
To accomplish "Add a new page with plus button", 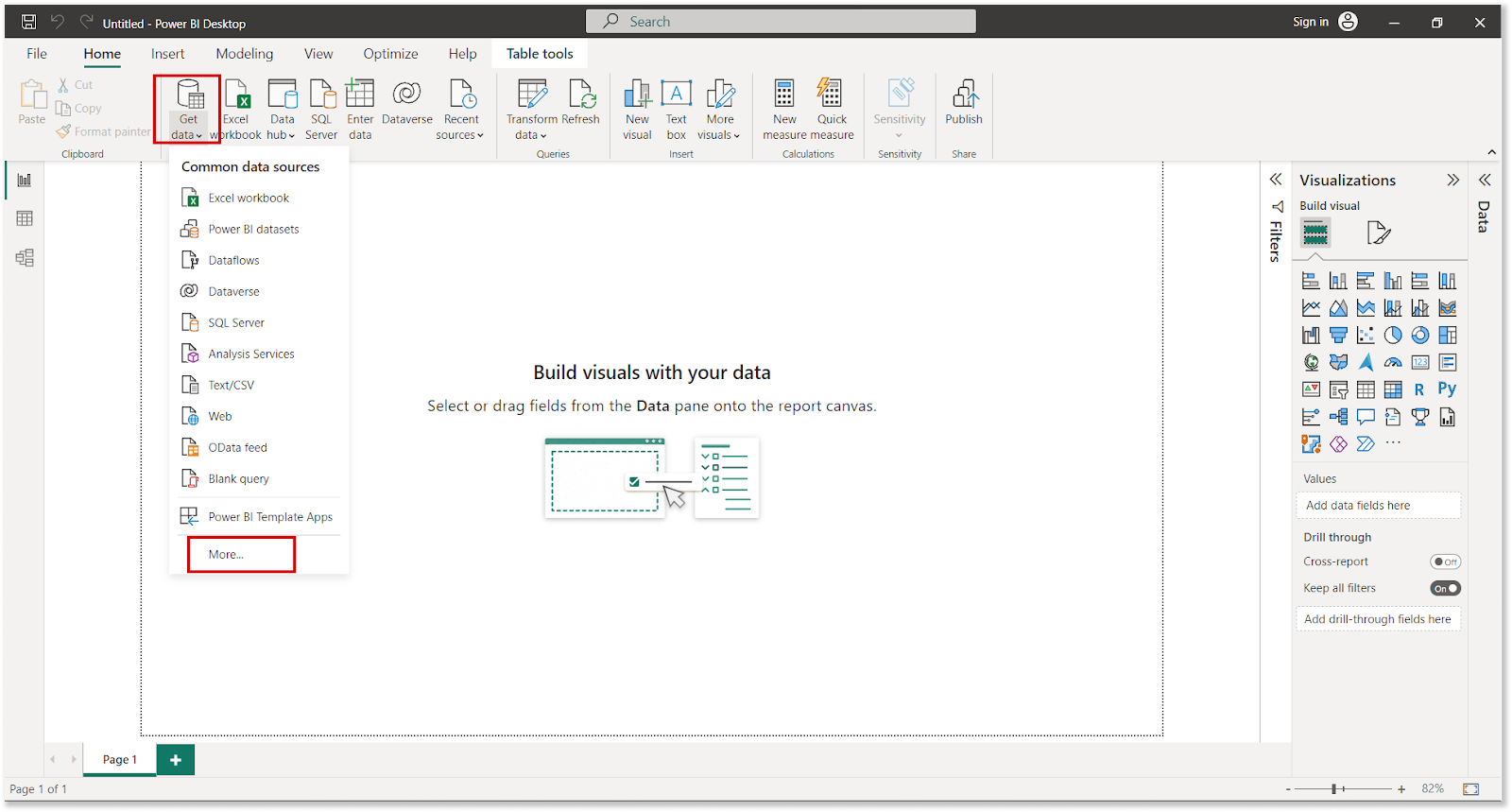I will click(x=176, y=760).
